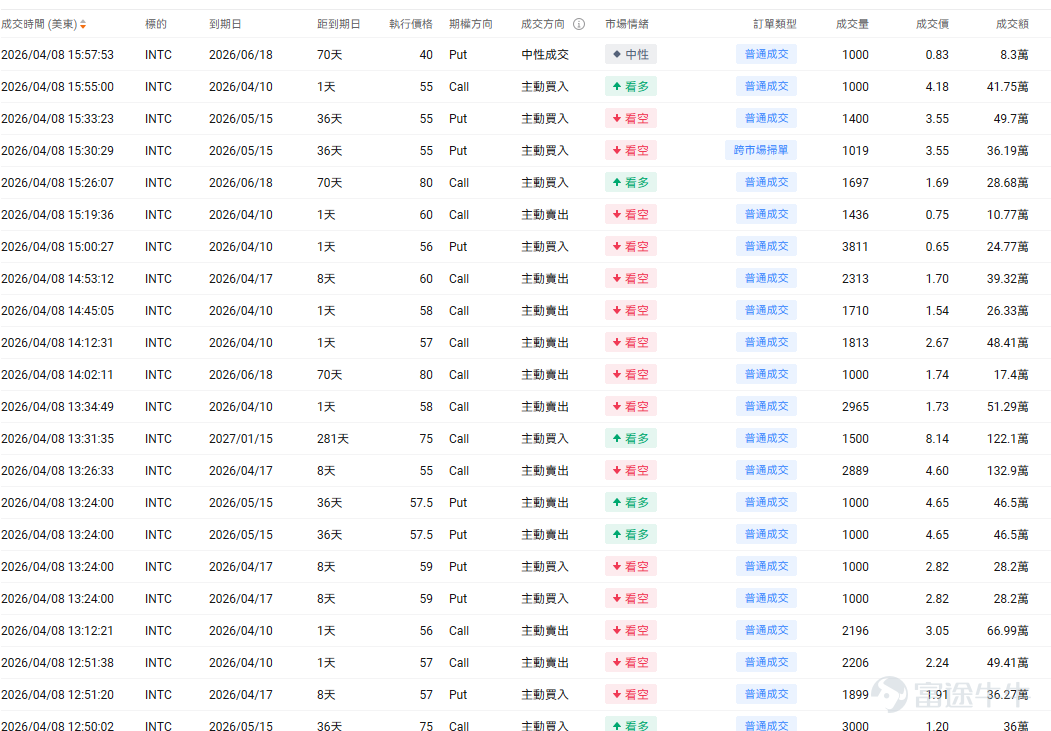The height and width of the screenshot is (731, 1051).
Task: Select volume value 2313
Action: click(x=855, y=279)
